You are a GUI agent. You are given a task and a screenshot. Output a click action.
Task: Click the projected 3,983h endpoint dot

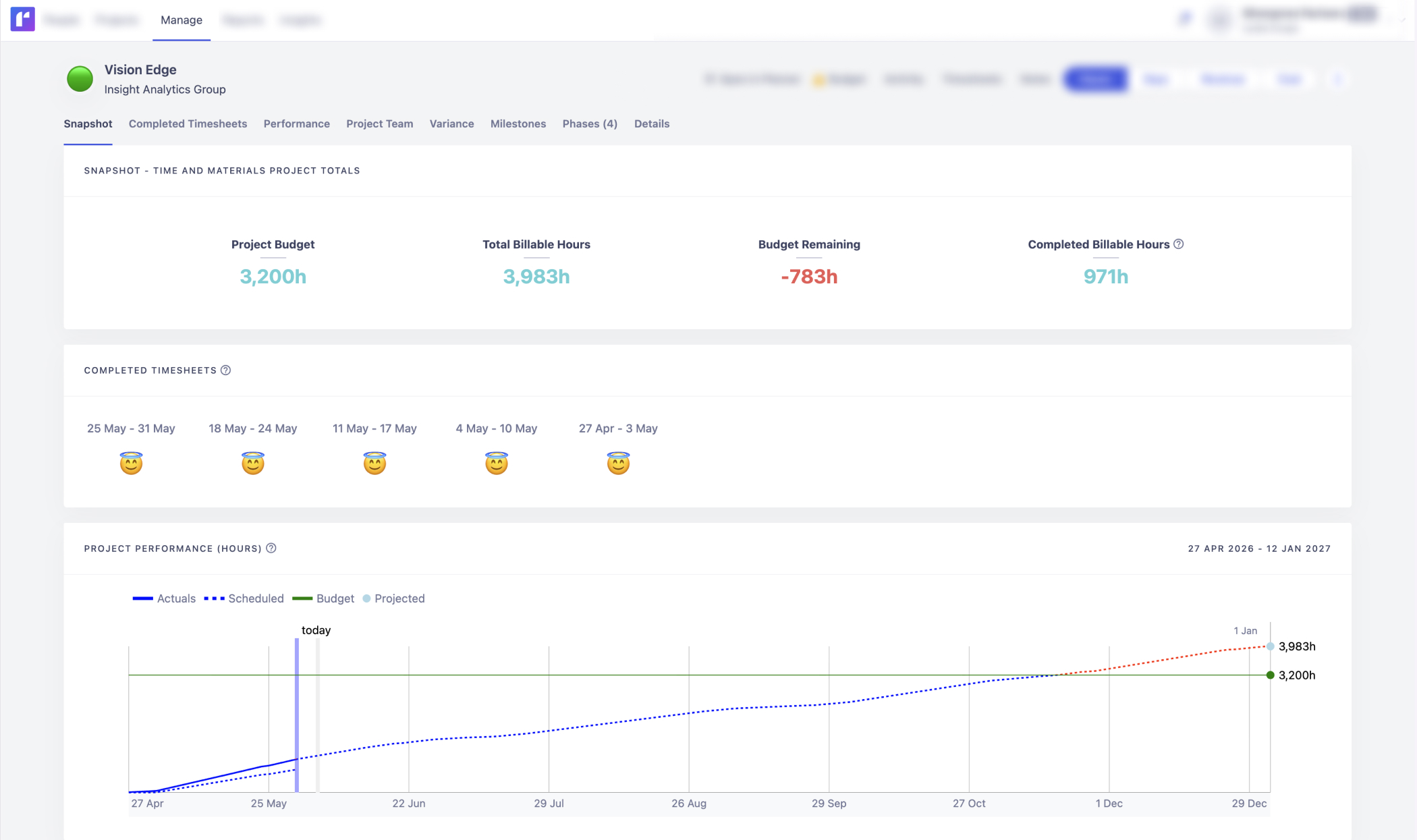coord(1271,646)
